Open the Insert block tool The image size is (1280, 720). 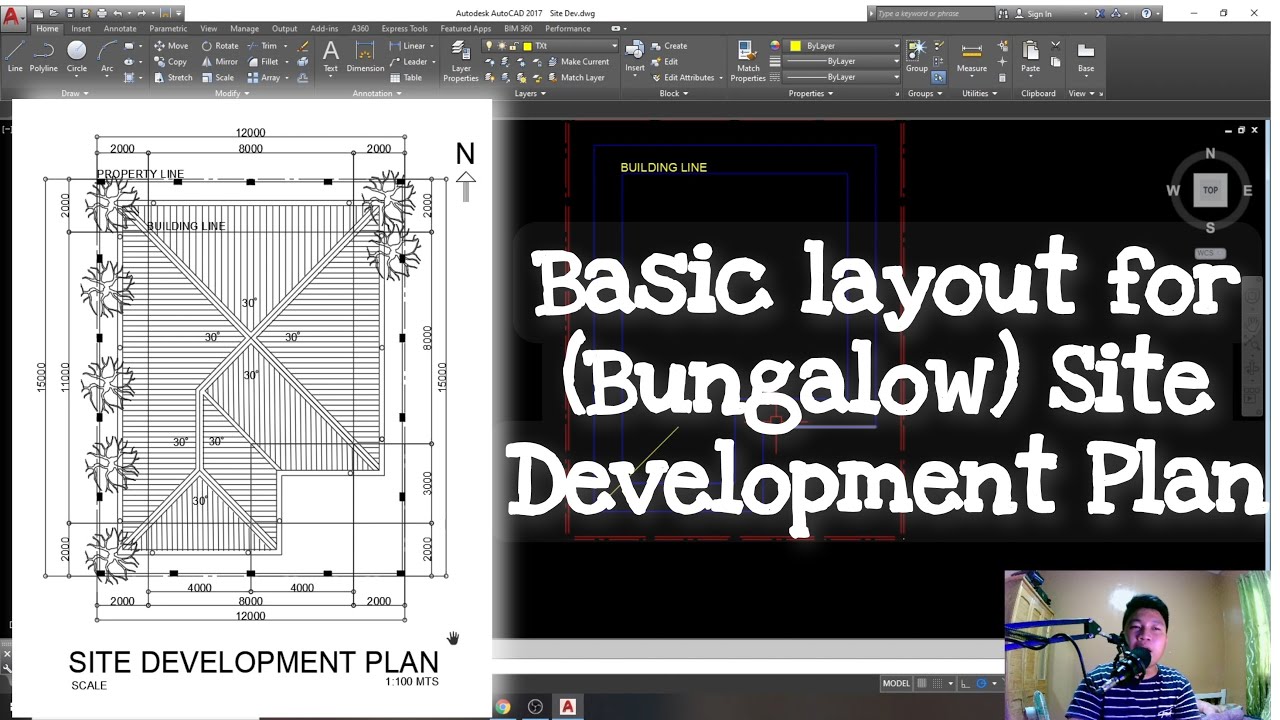point(635,56)
